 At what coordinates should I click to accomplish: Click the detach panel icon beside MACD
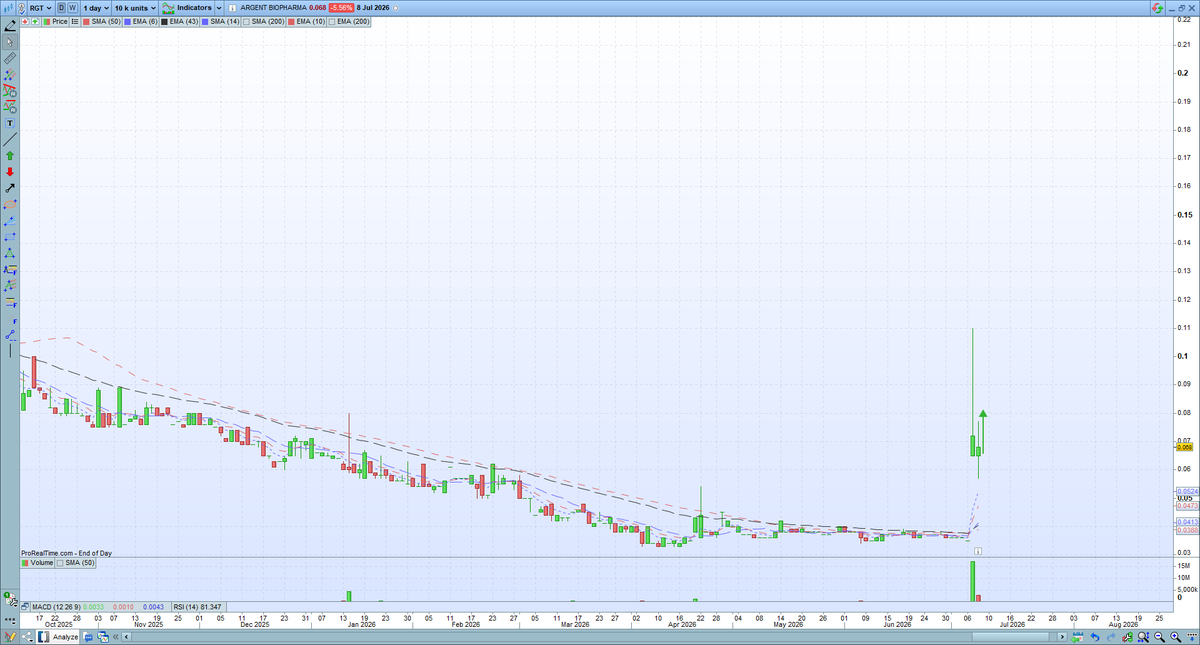click(25, 607)
